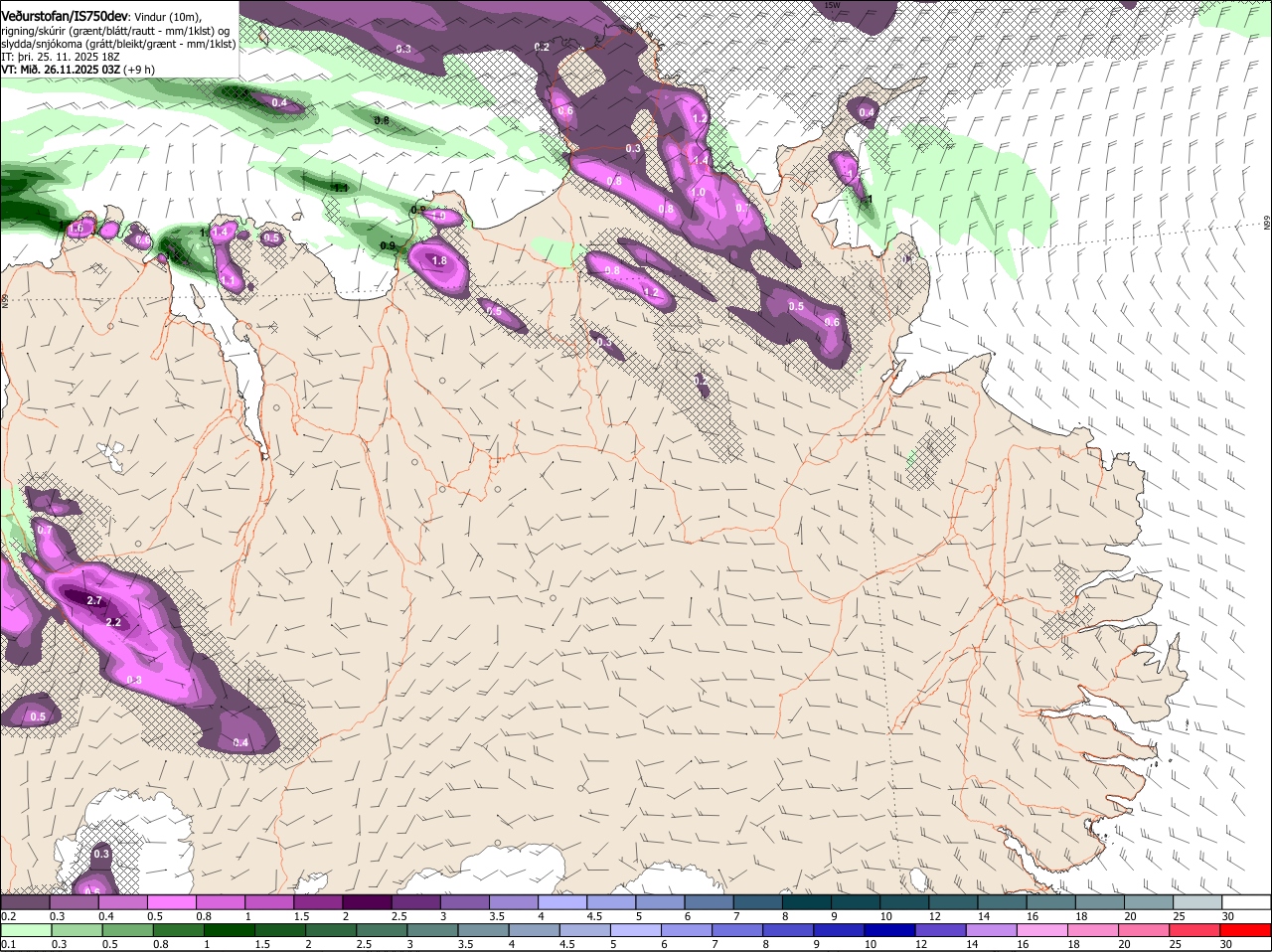Pick the darkest purple 2 mm snow swatch

tap(368, 902)
